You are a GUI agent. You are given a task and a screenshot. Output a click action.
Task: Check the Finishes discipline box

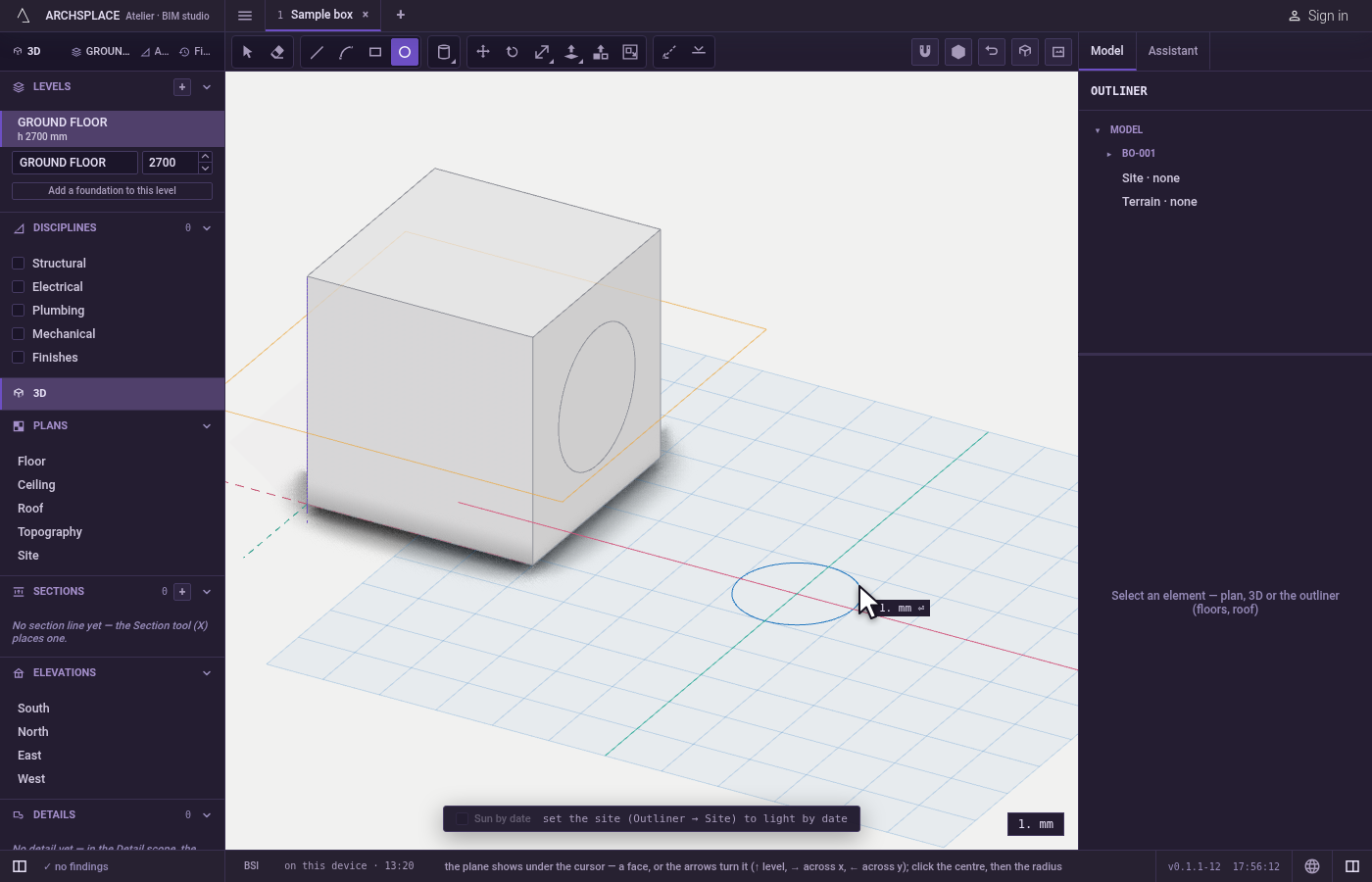point(18,358)
